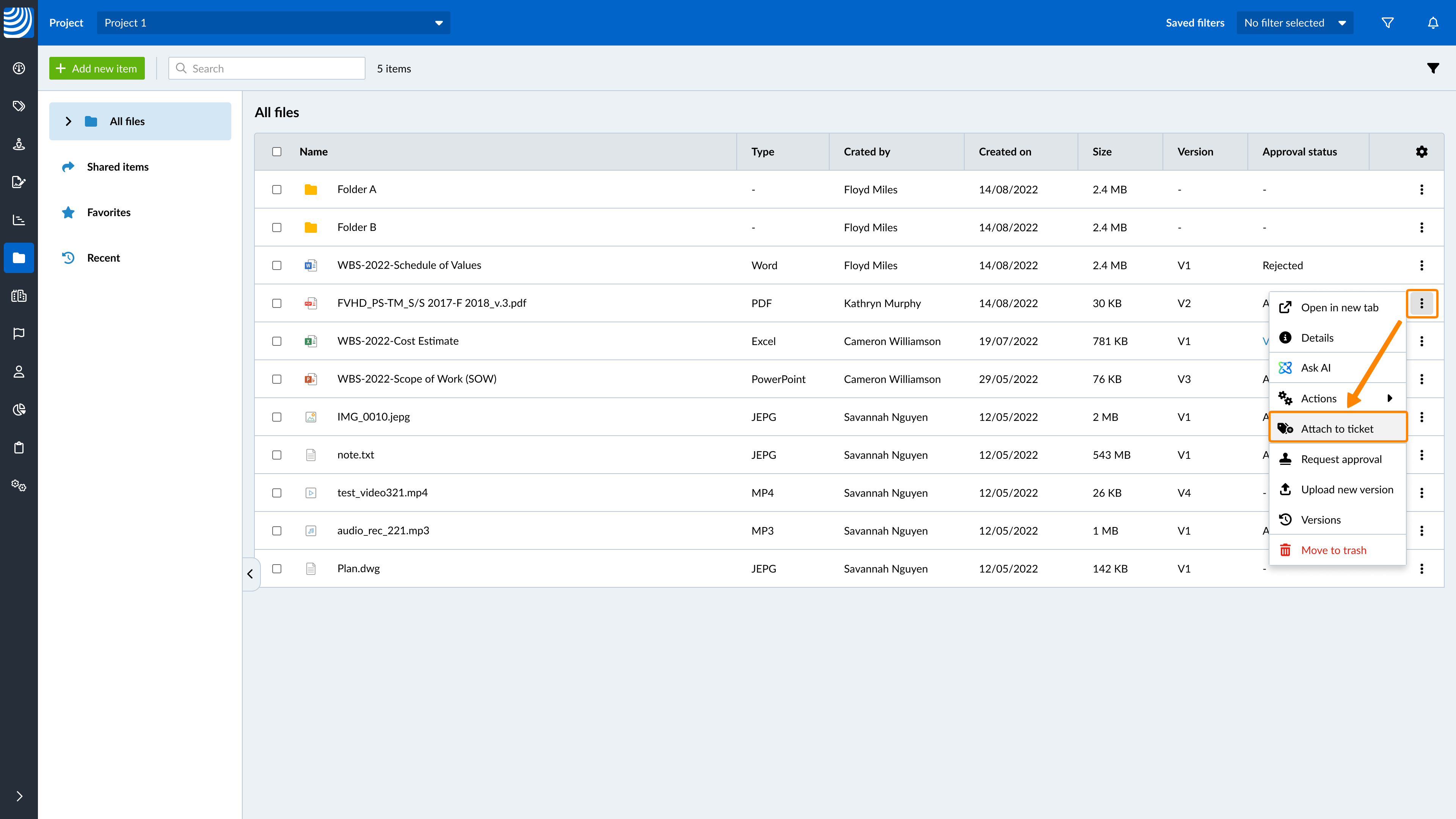Click the notification bell icon

1433,23
